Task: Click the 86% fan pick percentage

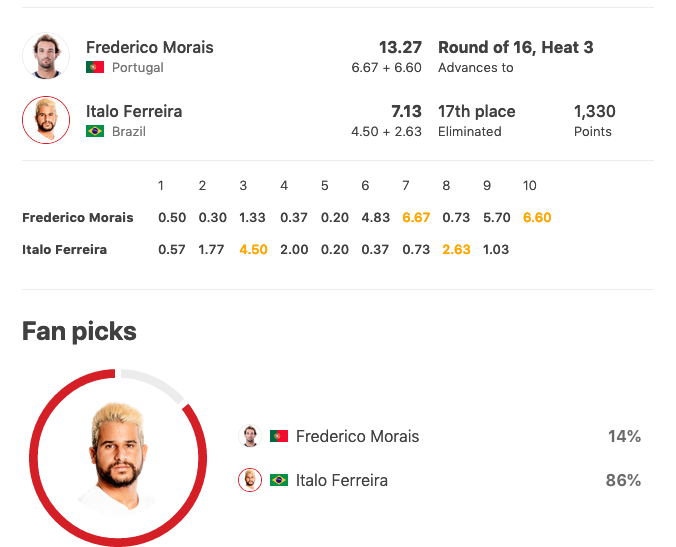Action: 623,480
